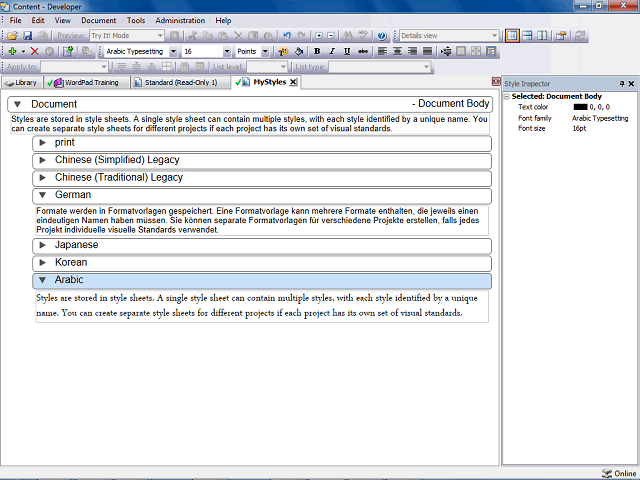The width and height of the screenshot is (640, 480).
Task: Expand the Korean section
Action: click(x=42, y=262)
